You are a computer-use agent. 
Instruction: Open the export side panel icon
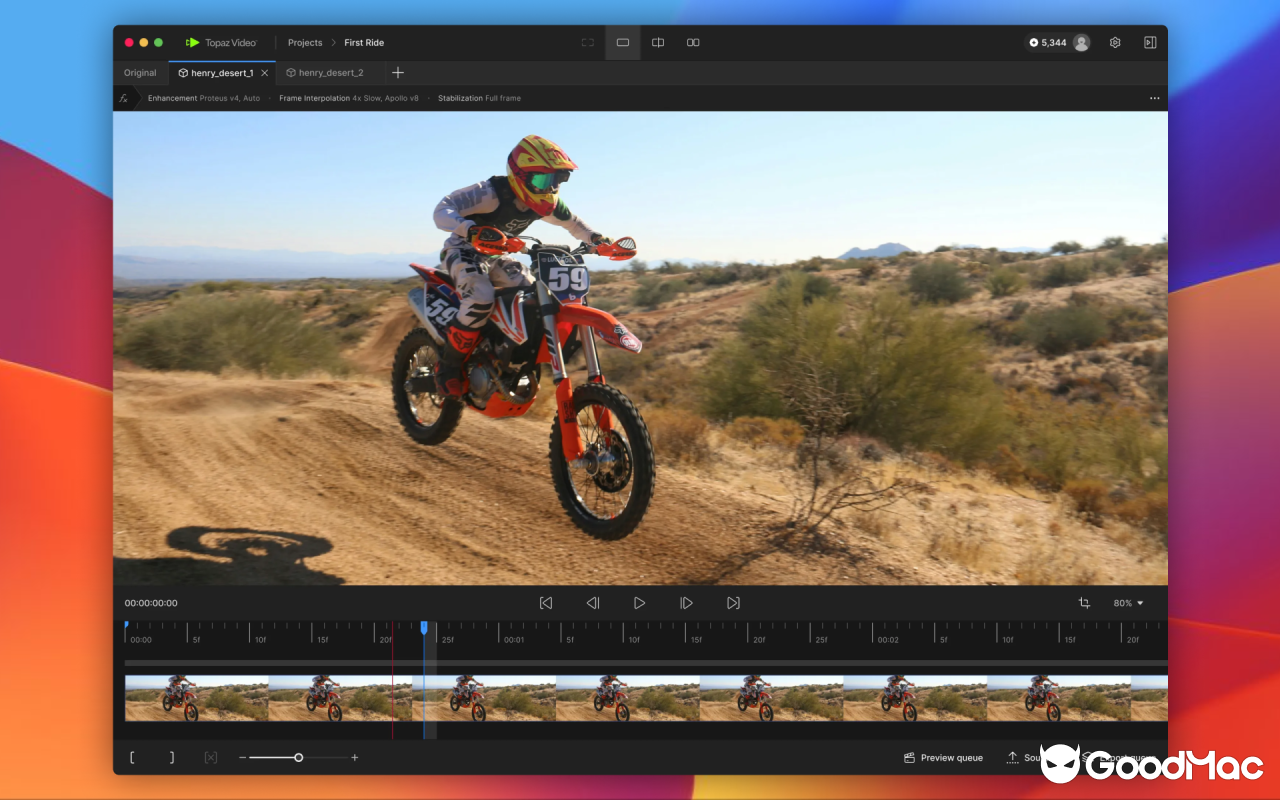click(1150, 42)
